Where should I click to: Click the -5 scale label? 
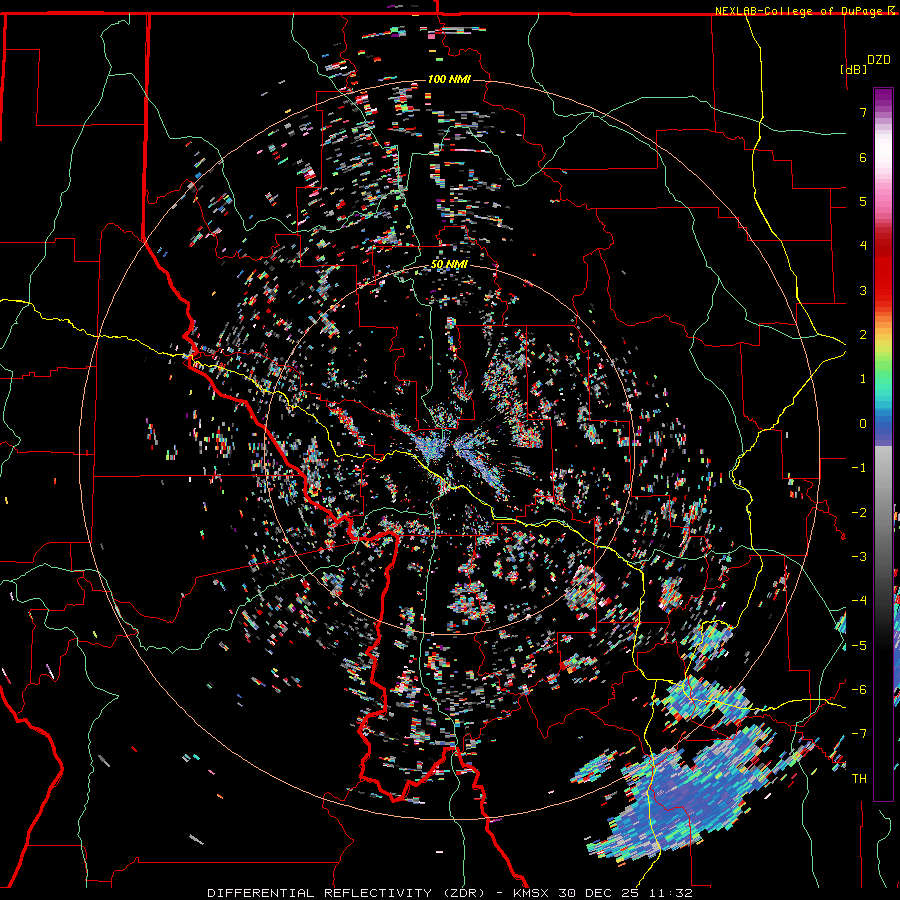click(x=859, y=646)
